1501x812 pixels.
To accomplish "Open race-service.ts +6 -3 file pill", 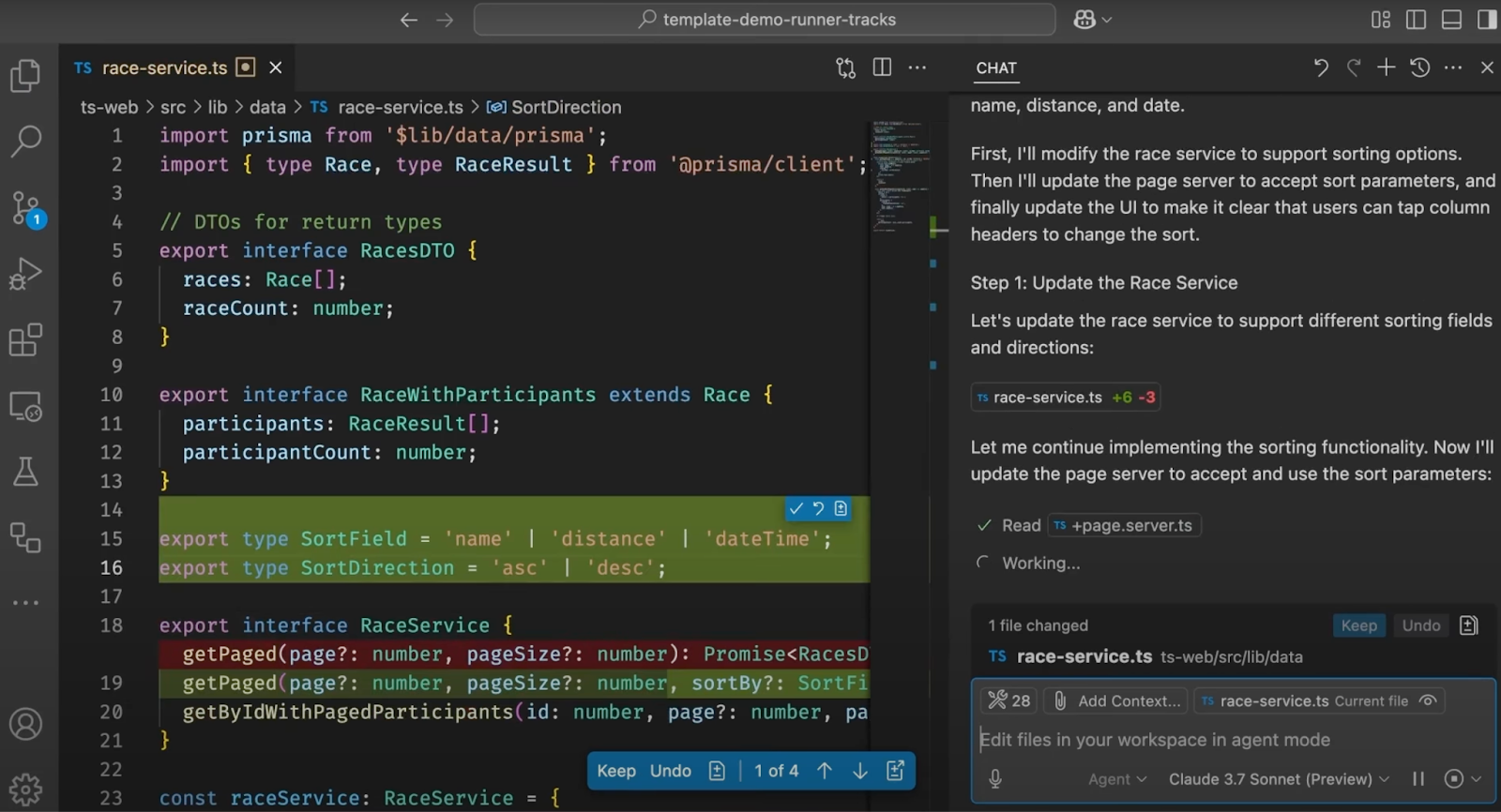I will click(1066, 398).
